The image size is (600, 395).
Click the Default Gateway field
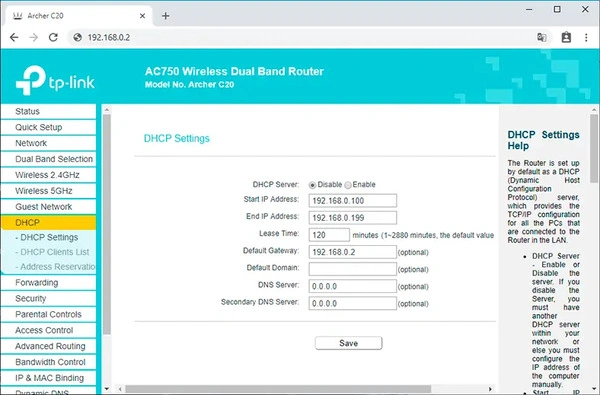click(352, 252)
